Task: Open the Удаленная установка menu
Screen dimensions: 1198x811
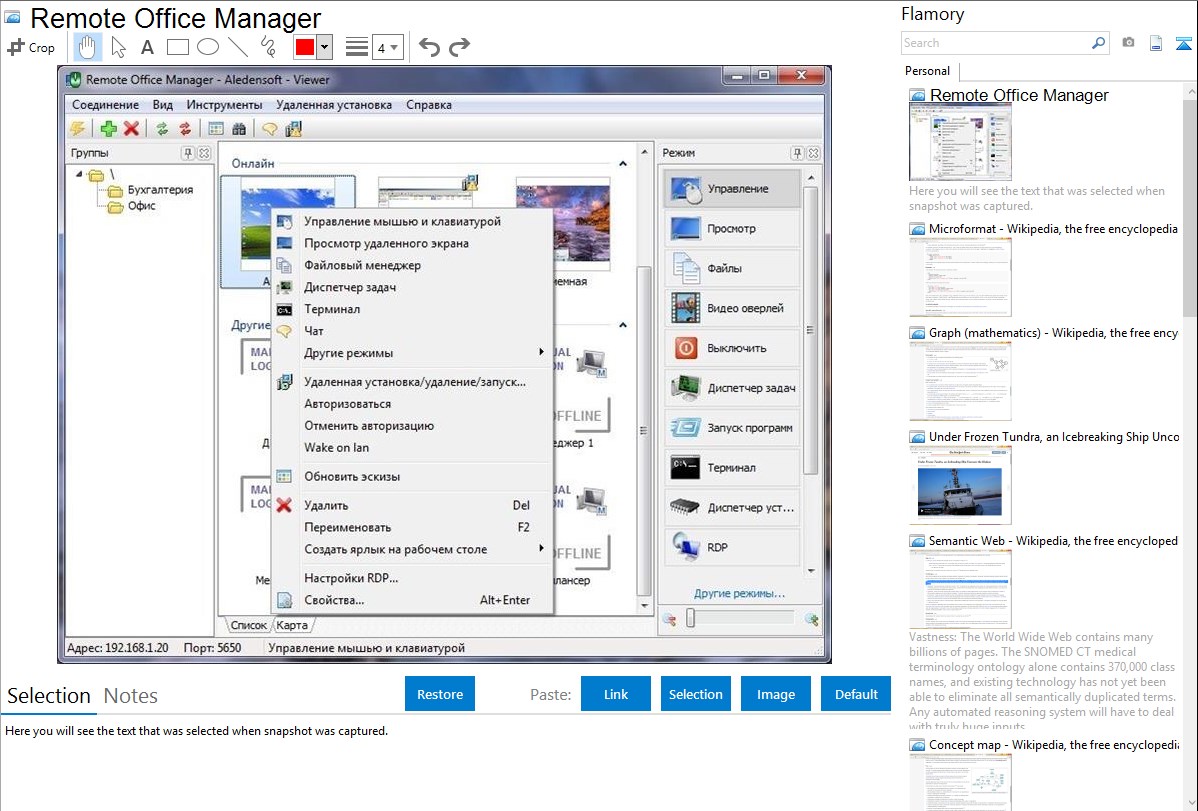Action: click(334, 105)
